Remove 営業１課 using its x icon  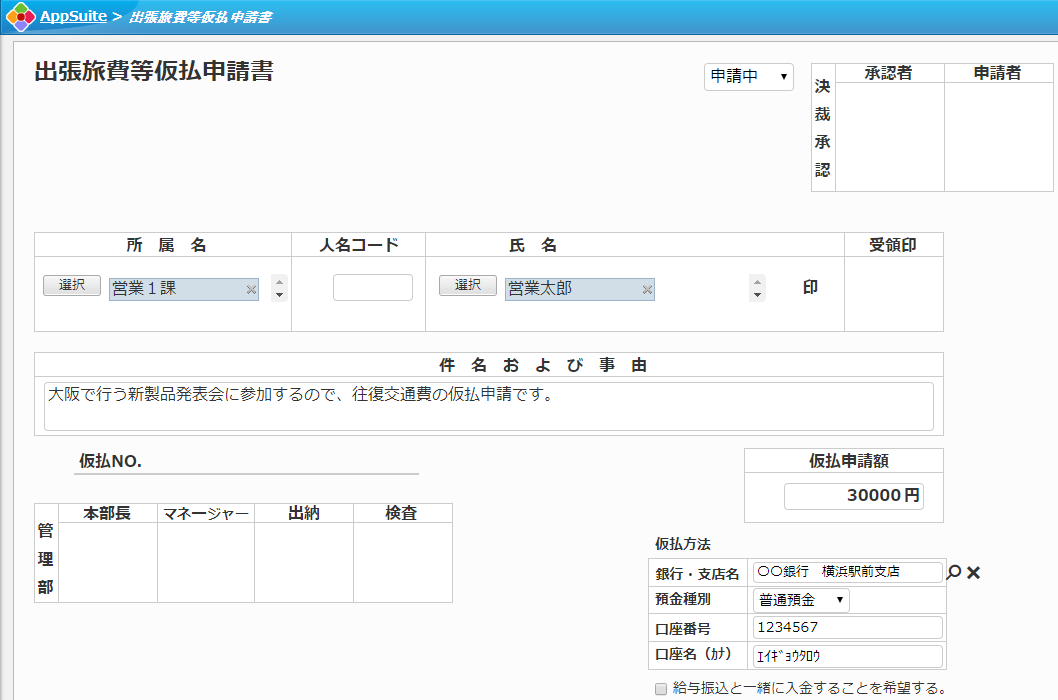pos(251,289)
